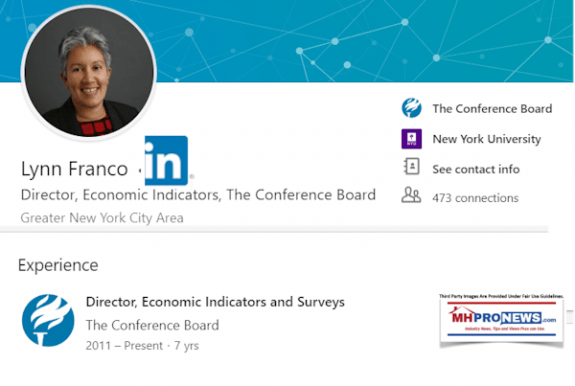Open The Conference Board company link
Screen dimensions: 575x386
[492, 109]
